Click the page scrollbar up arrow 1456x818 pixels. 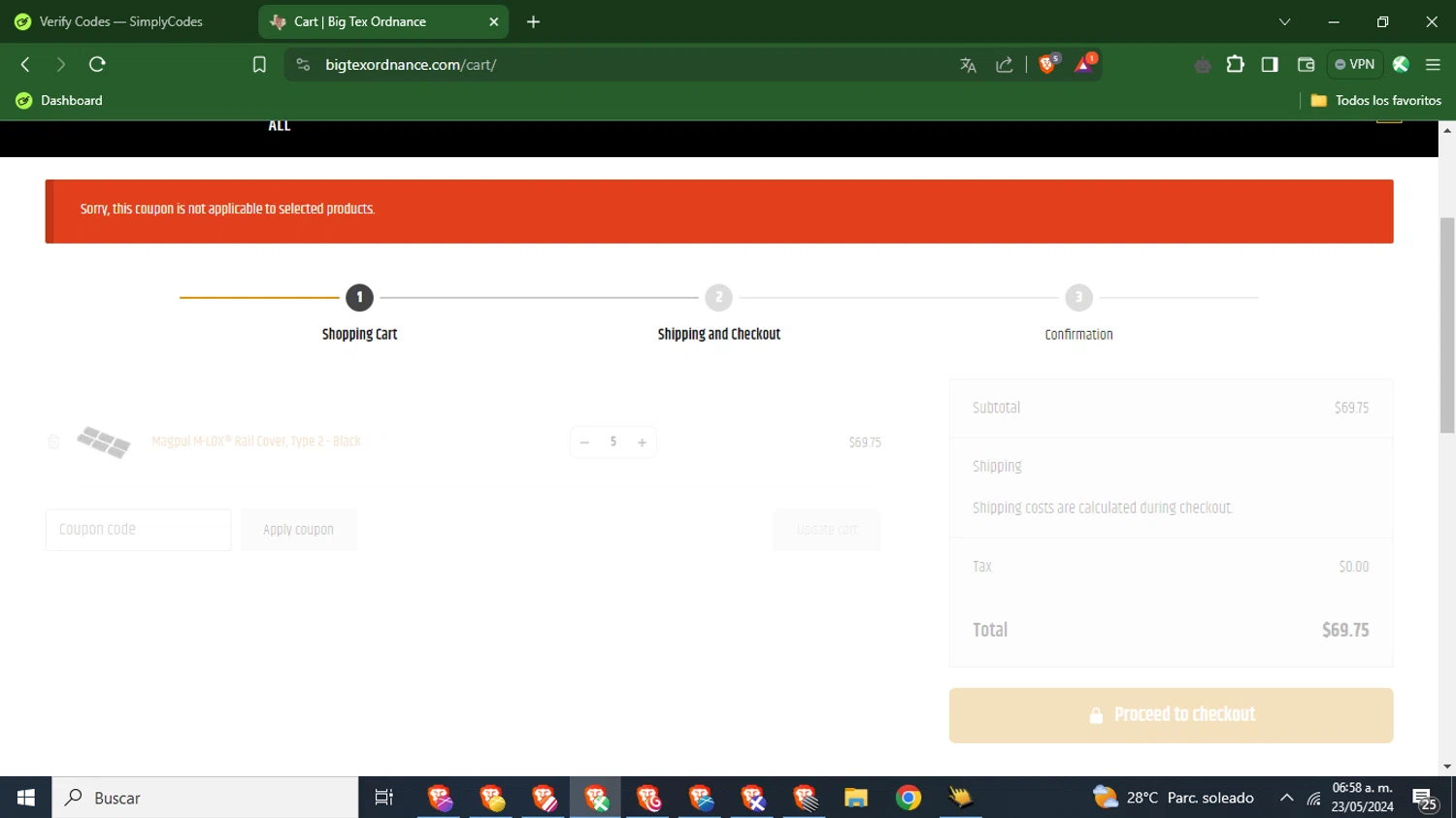pyautogui.click(x=1447, y=130)
